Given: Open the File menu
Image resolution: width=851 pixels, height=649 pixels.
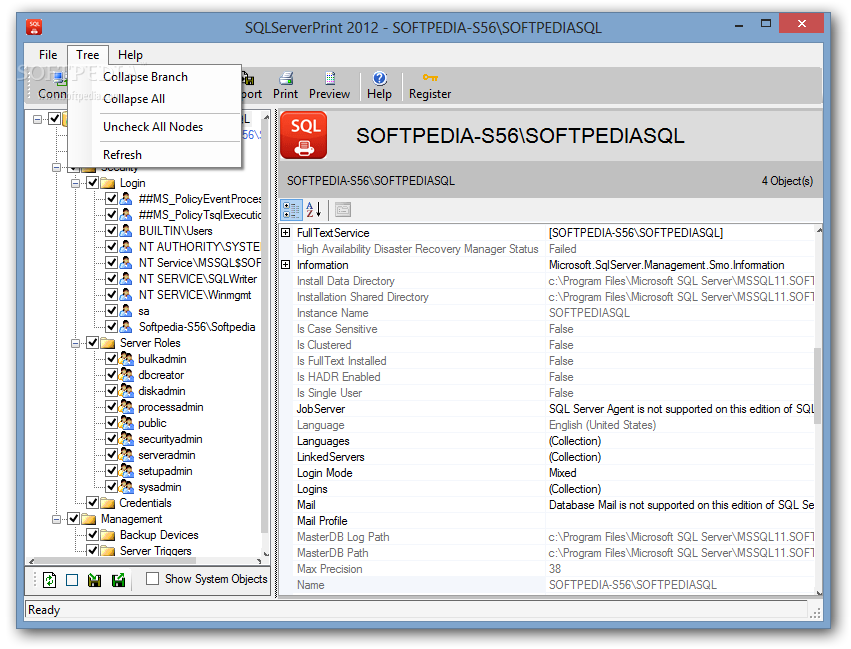Looking at the screenshot, I should [48, 55].
